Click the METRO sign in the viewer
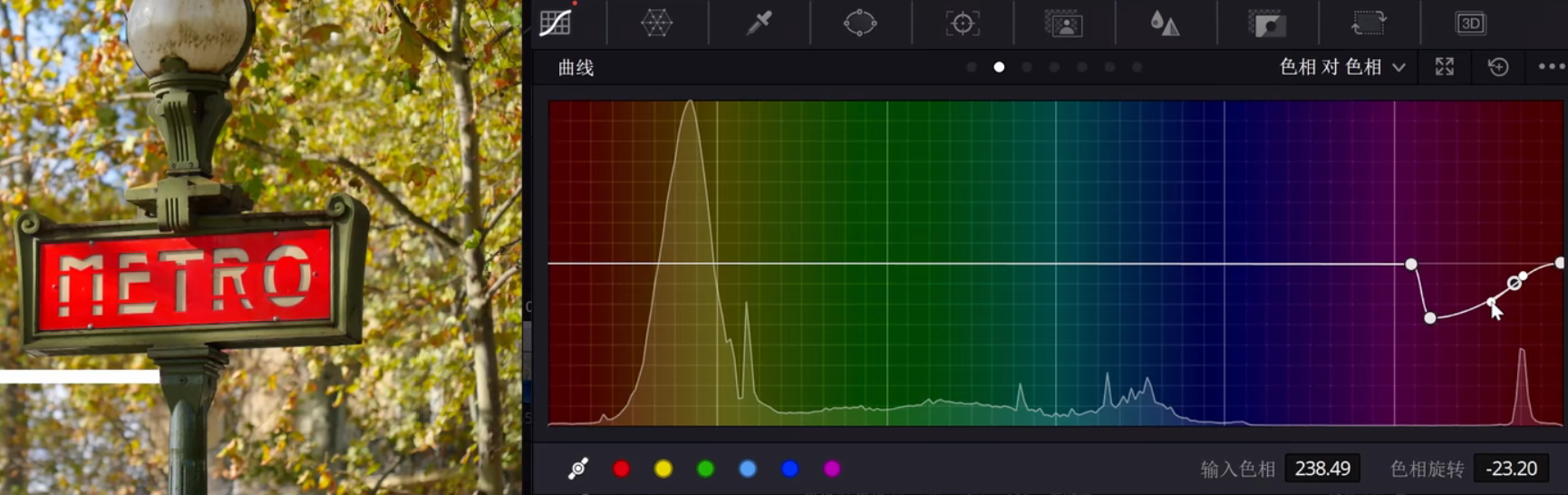1568x495 pixels. click(186, 279)
